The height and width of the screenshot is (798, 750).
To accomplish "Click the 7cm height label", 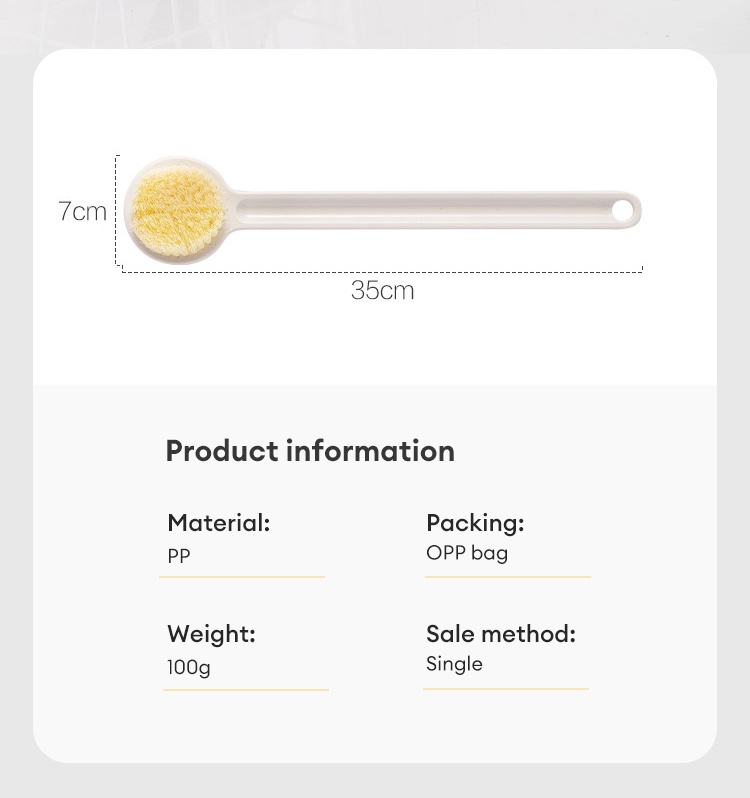I will coord(82,212).
